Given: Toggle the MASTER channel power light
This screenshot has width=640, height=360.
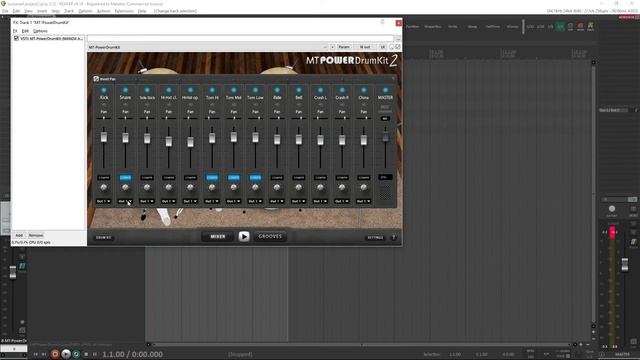Looking at the screenshot, I should click(x=385, y=90).
